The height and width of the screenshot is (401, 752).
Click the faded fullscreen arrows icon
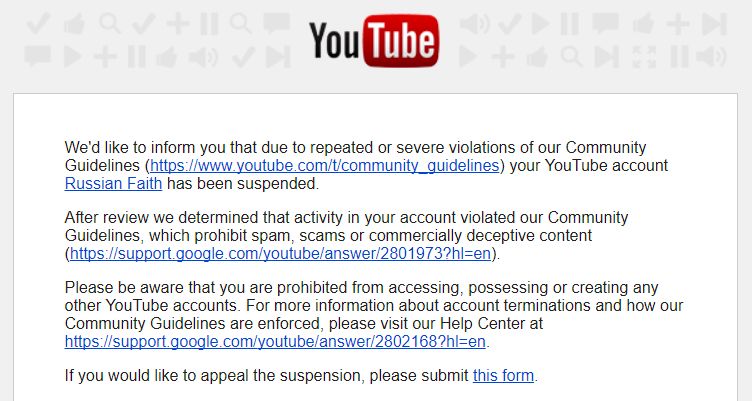click(x=644, y=57)
